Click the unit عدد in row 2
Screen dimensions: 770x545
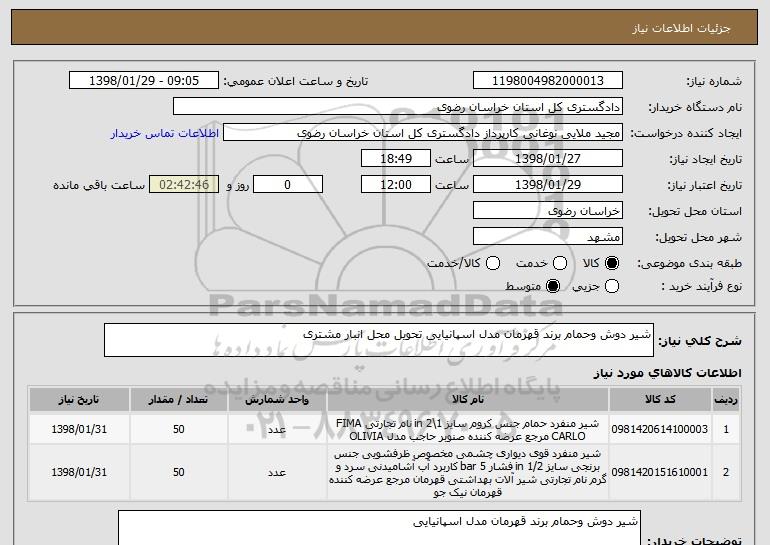(x=277, y=473)
